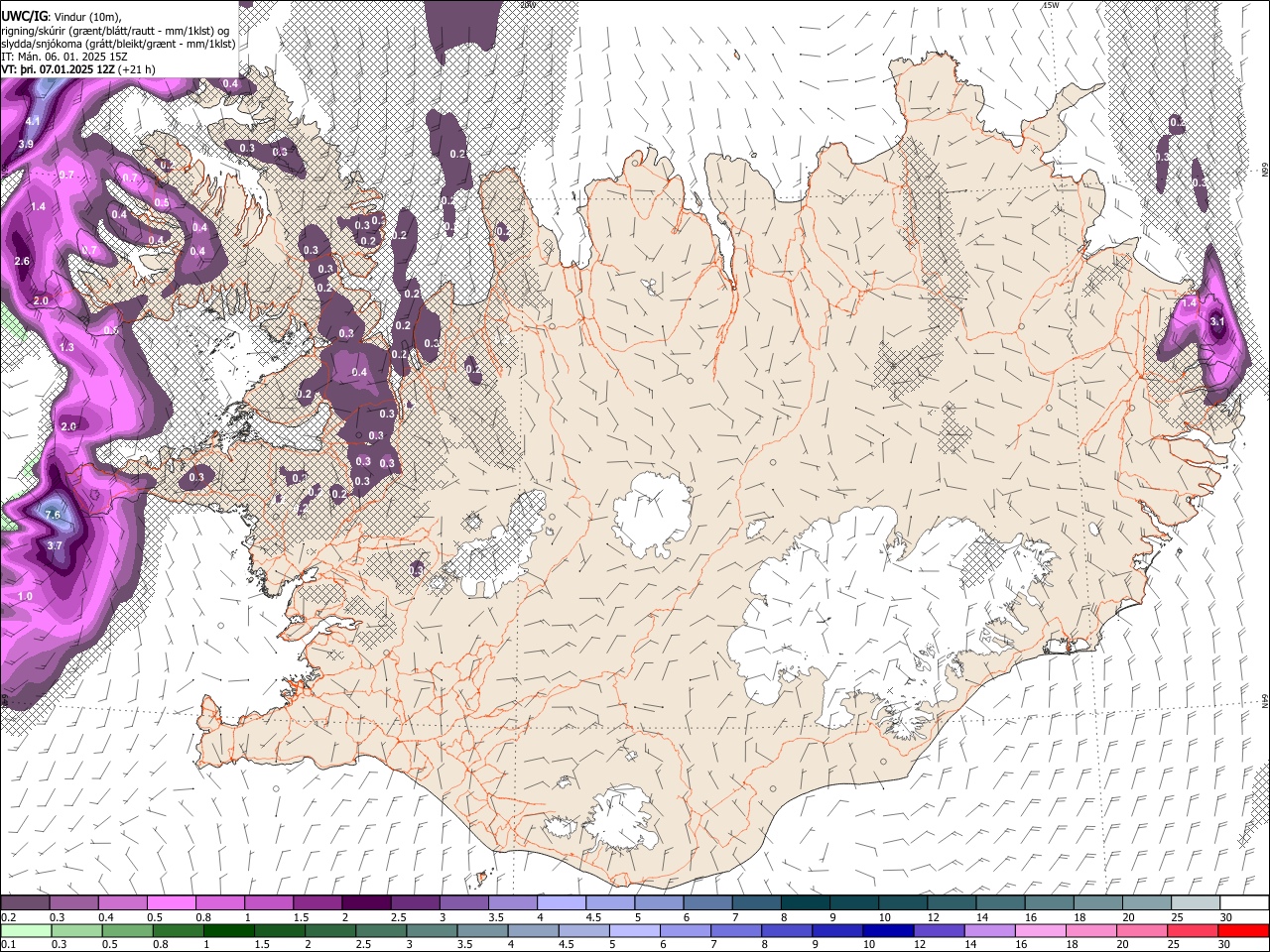The height and width of the screenshot is (952, 1270).
Task: Click the light periwinkle 4 snowfall legend swatch
Action: (x=562, y=903)
